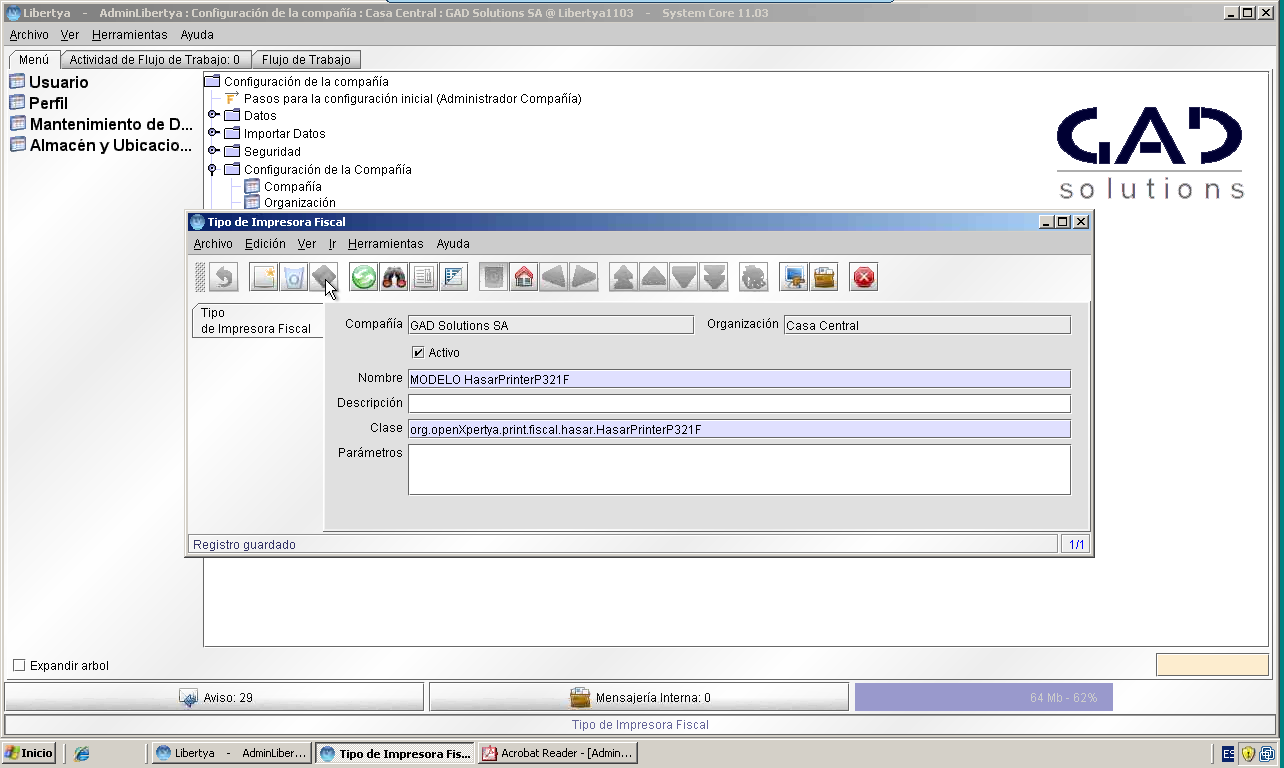Click into the Descripción input field
The image size is (1284, 768).
(739, 403)
